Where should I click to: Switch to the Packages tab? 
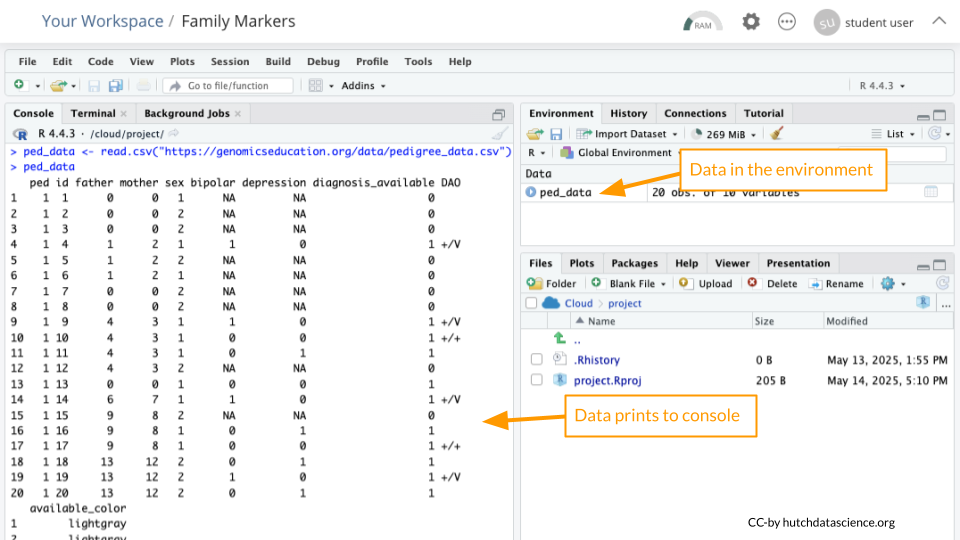(x=634, y=263)
